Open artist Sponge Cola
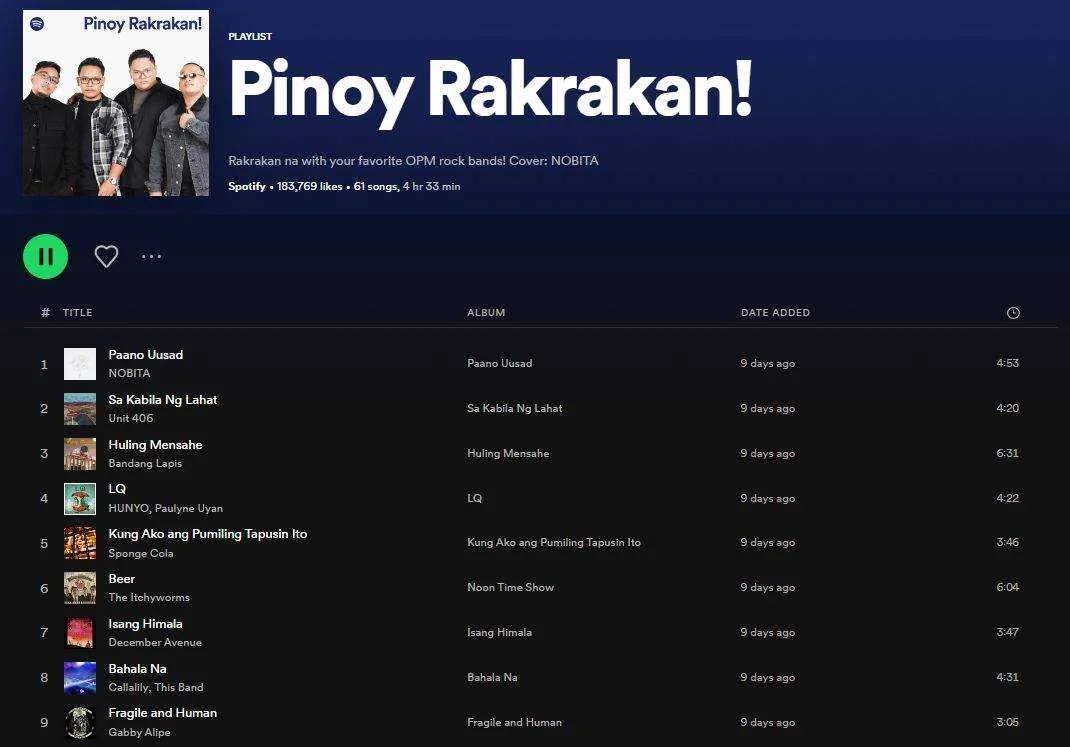Screen dimensions: 1070x747 coord(141,553)
